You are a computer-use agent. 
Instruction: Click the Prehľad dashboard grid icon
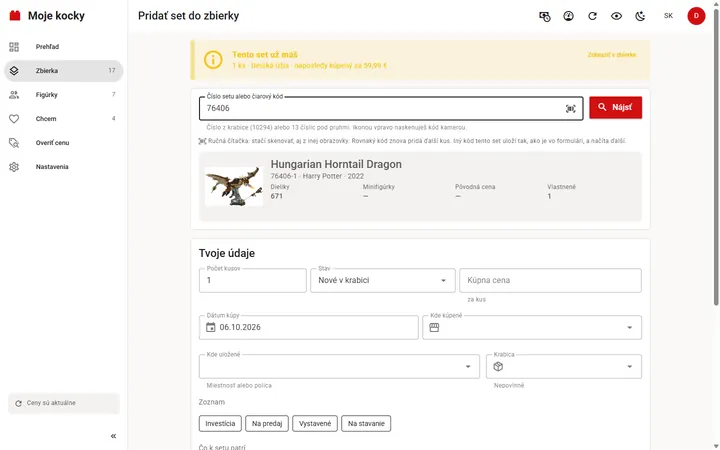tap(14, 47)
